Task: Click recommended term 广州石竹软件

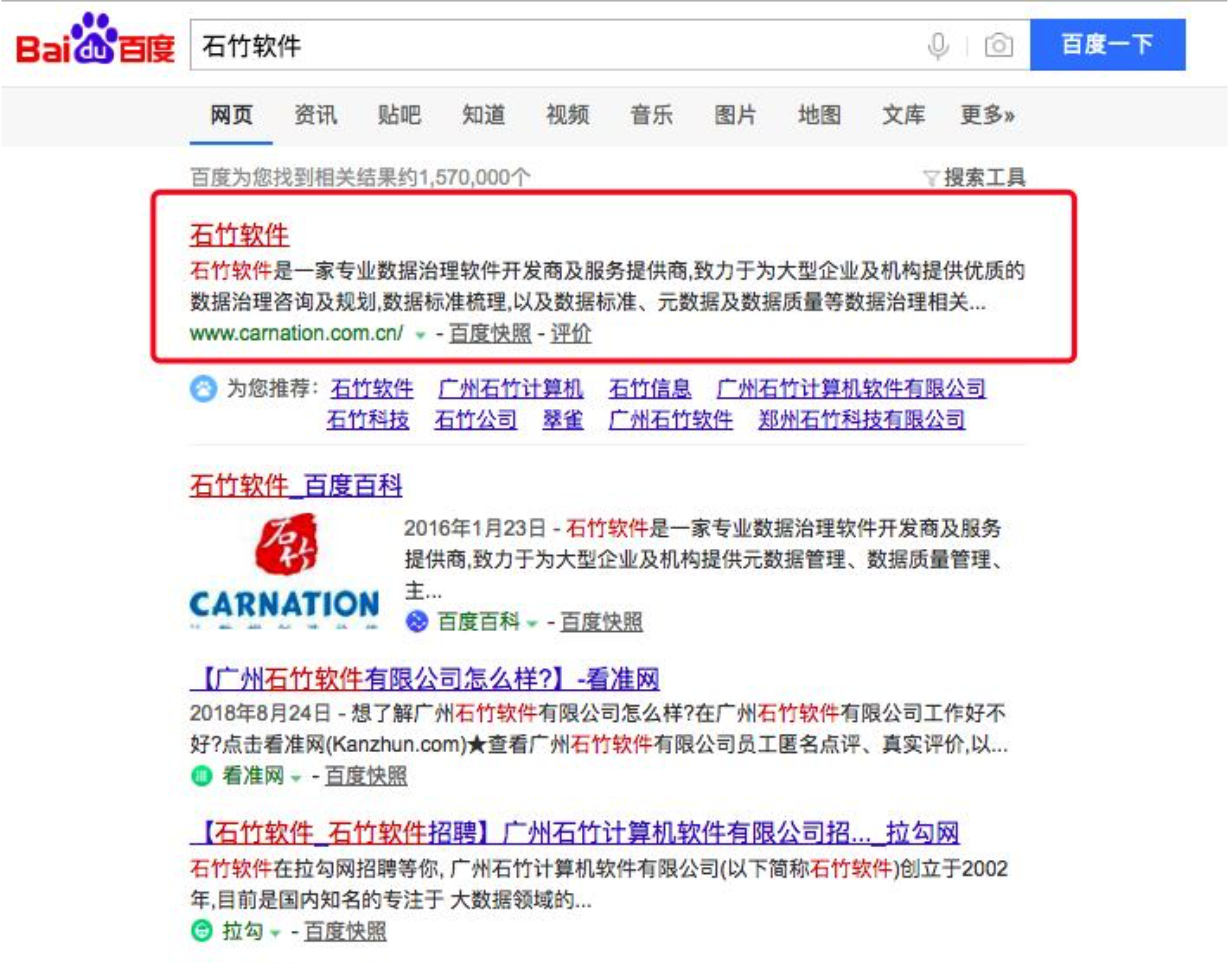Action: pyautogui.click(x=671, y=420)
